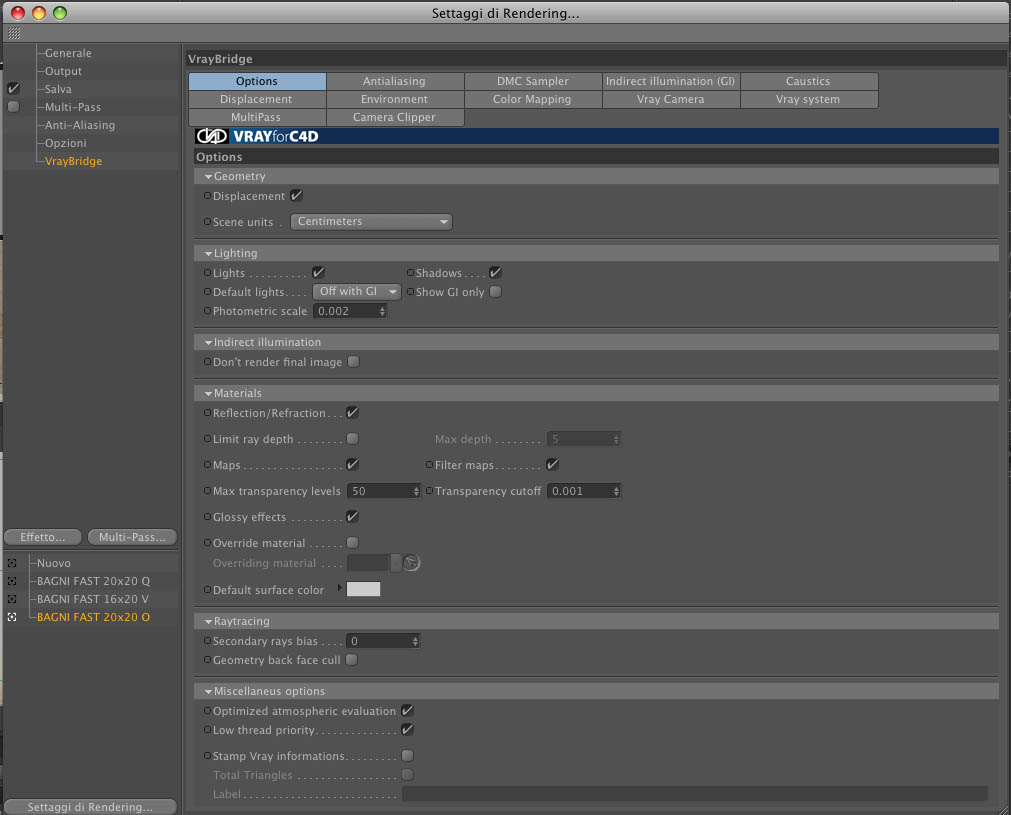Collapse the Raytracing section
This screenshot has width=1011, height=815.
(x=208, y=622)
